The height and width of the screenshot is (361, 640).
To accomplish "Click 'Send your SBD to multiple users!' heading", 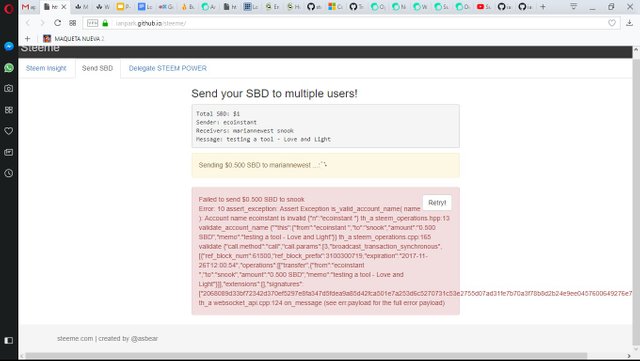I will pos(274,94).
